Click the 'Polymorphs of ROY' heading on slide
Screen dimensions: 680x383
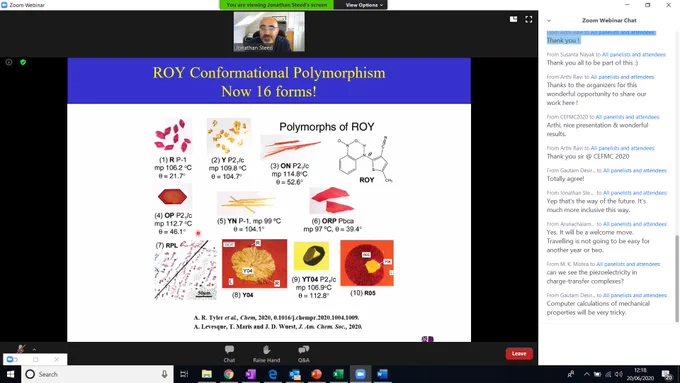point(327,127)
